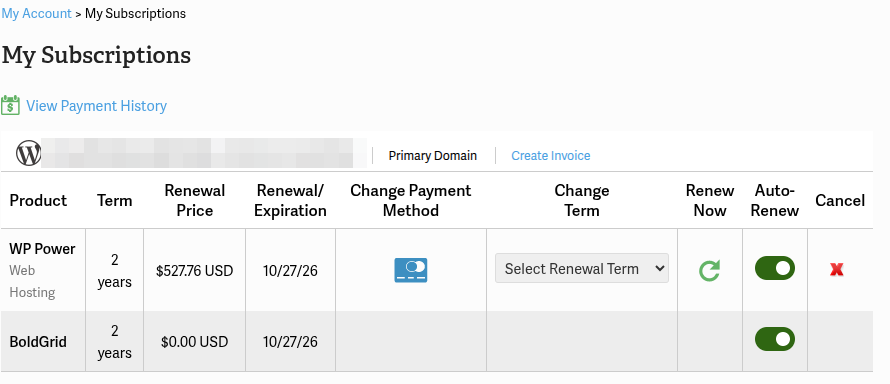
Task: Click the green Renew Now refresh icon
Action: tap(709, 270)
